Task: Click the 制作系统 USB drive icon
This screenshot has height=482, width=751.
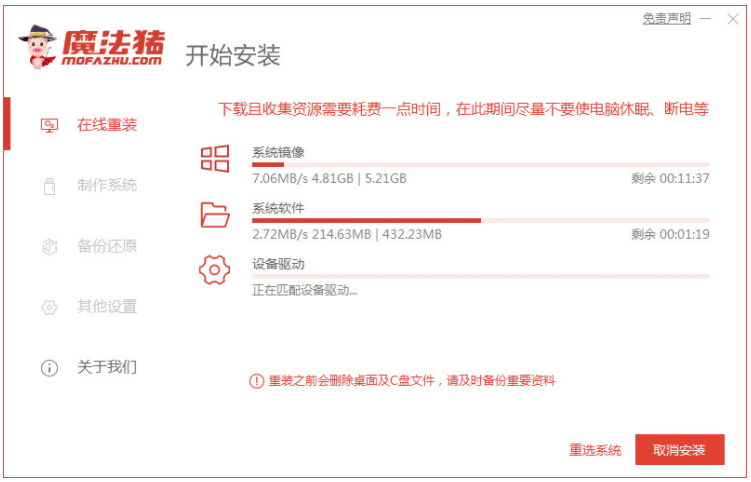Action: point(49,186)
